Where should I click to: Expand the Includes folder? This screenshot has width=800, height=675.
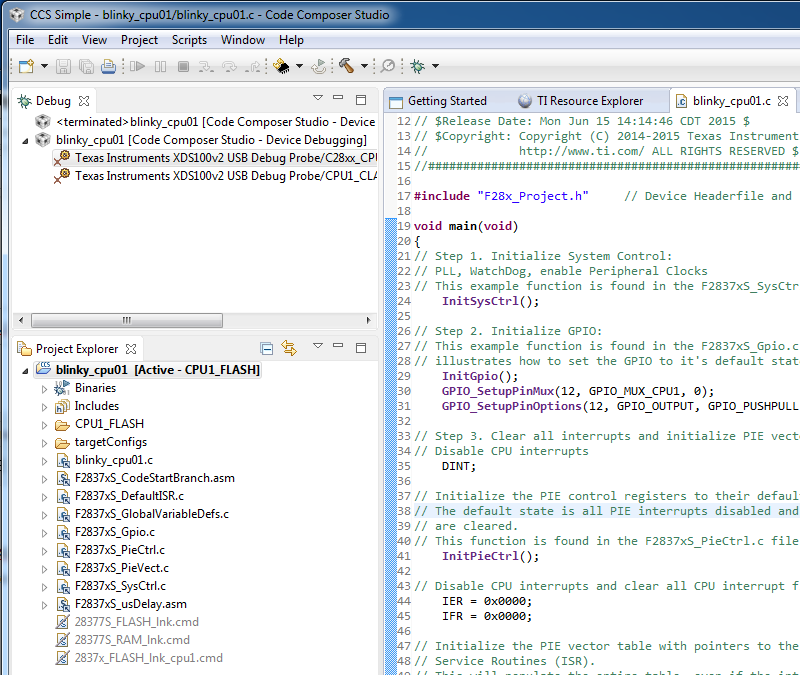(x=44, y=407)
